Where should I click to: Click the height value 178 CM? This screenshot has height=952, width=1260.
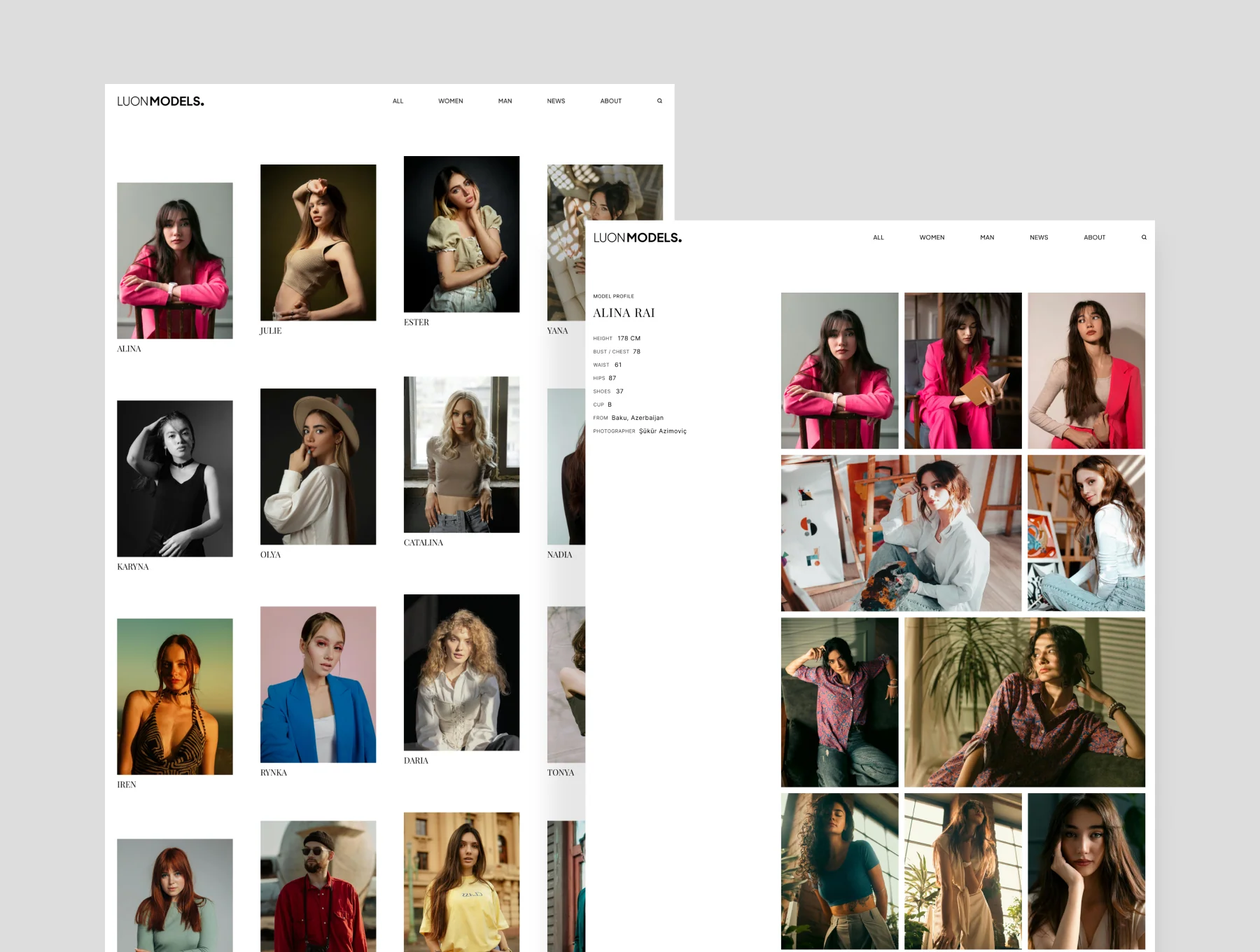click(629, 338)
